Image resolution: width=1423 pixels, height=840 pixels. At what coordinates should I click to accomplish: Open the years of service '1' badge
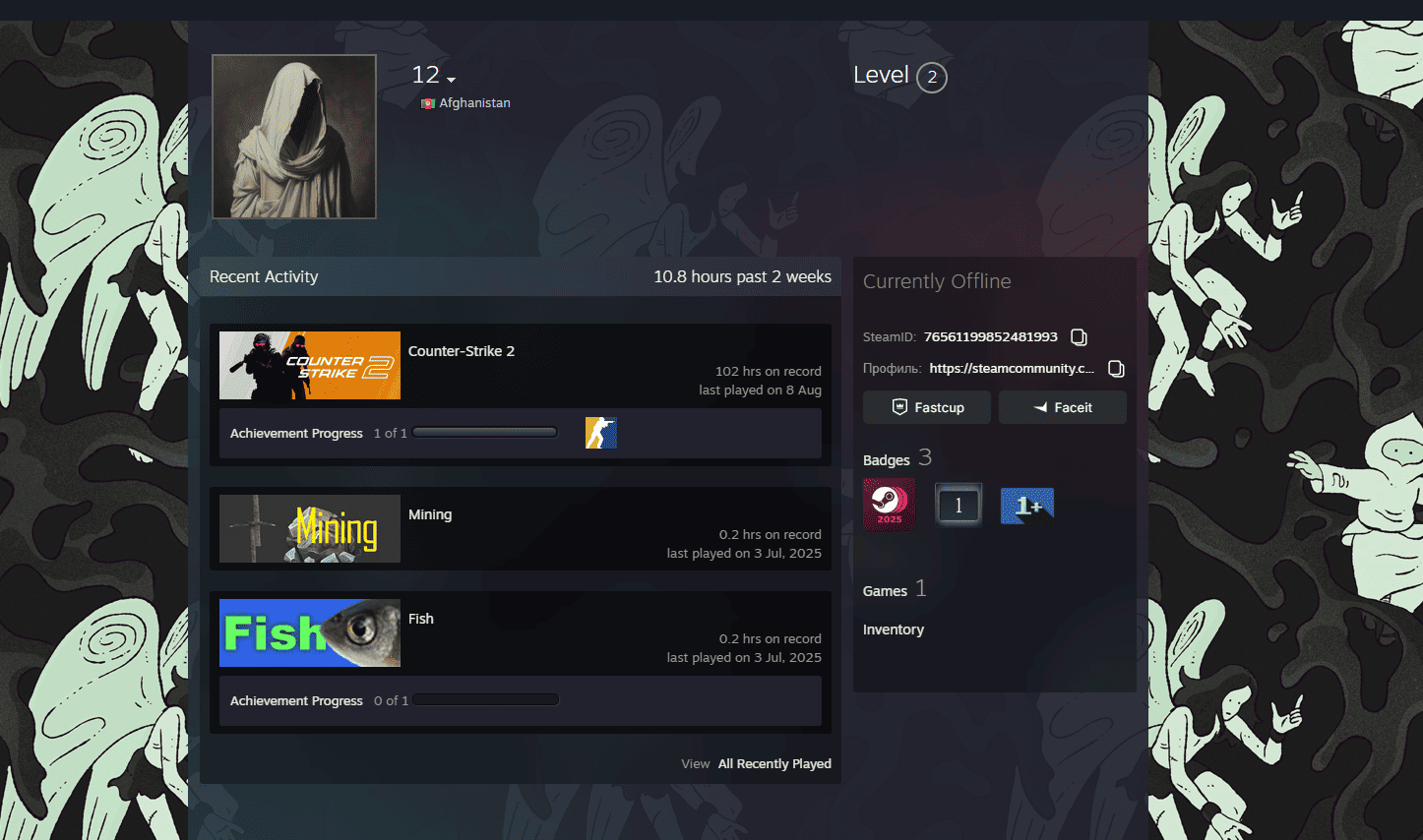959,506
